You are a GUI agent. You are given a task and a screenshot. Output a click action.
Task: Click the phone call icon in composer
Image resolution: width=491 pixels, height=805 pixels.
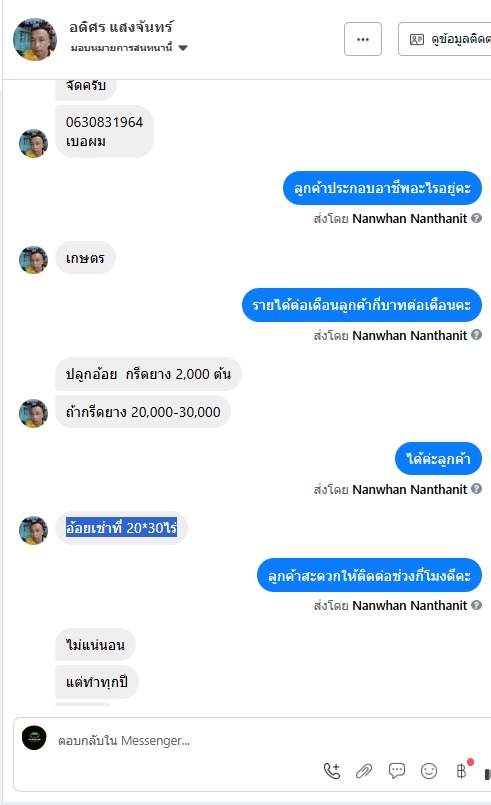pos(332,771)
